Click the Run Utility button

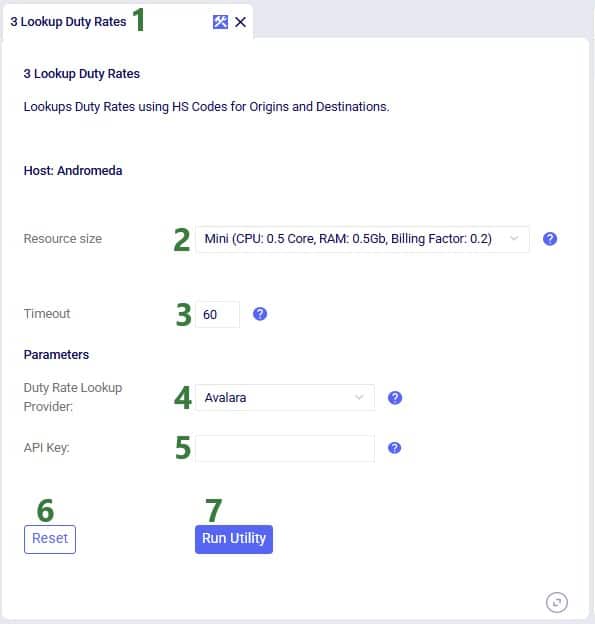[x=234, y=539]
